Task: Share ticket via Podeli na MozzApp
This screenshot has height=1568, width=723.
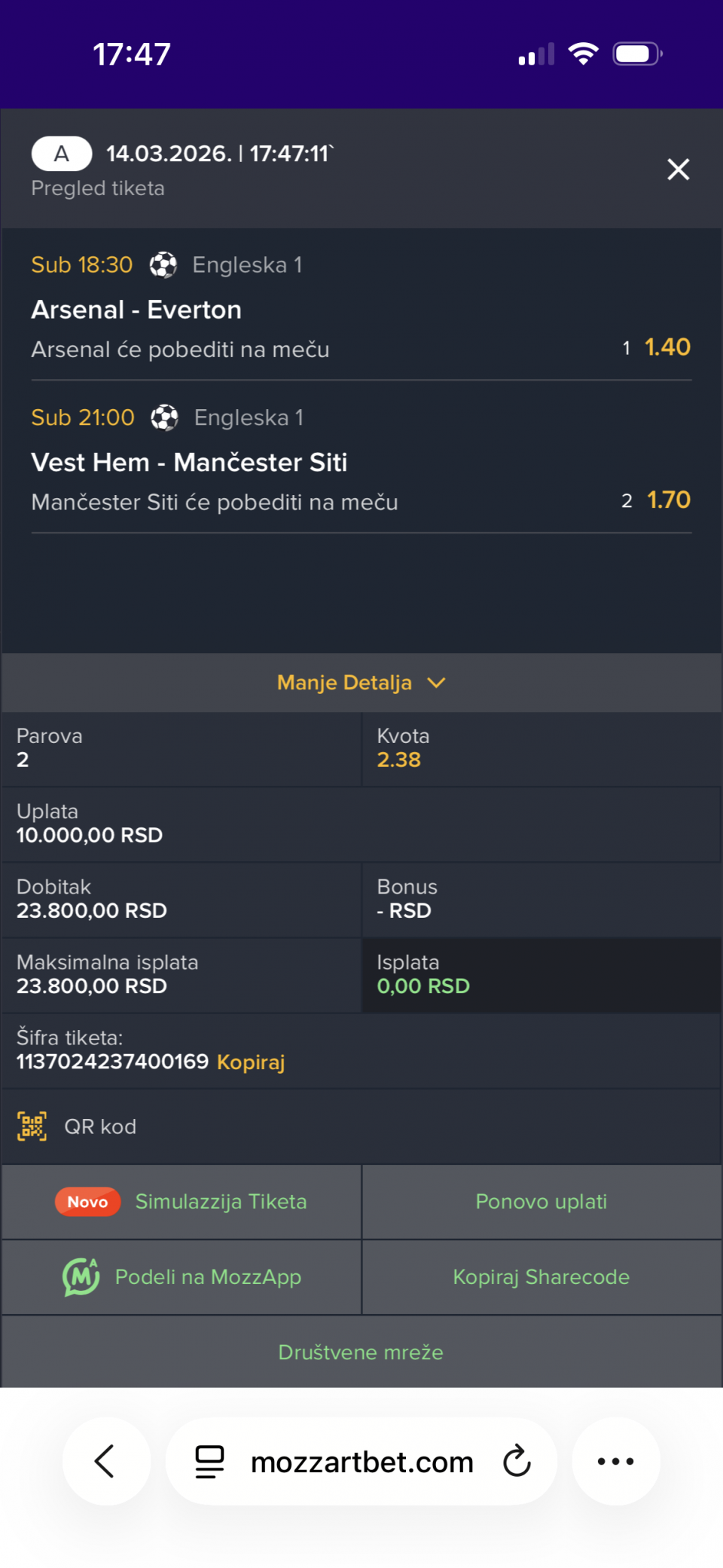Action: [x=208, y=1277]
